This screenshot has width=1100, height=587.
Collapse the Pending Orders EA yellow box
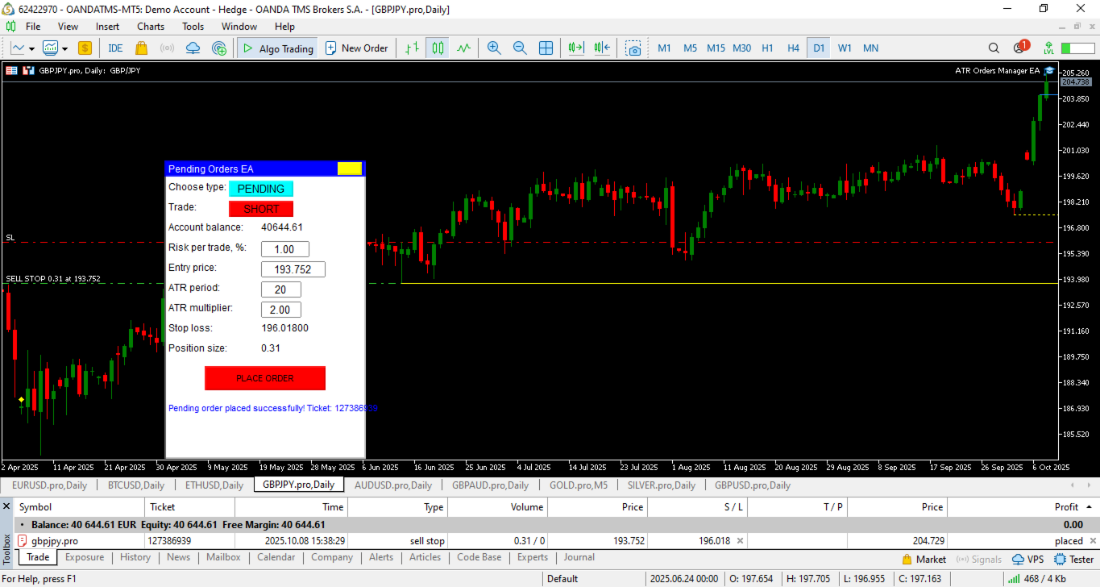[349, 169]
